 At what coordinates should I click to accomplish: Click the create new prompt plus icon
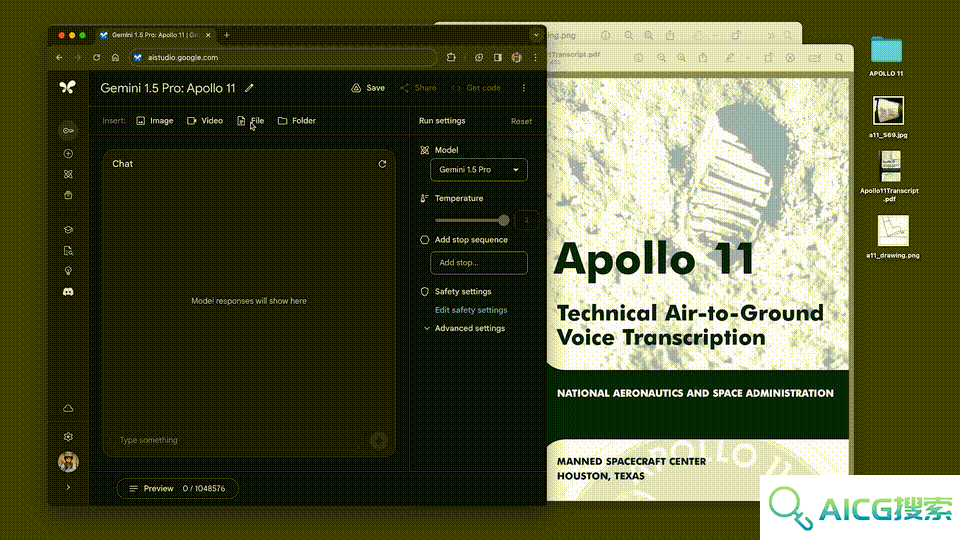point(68,154)
